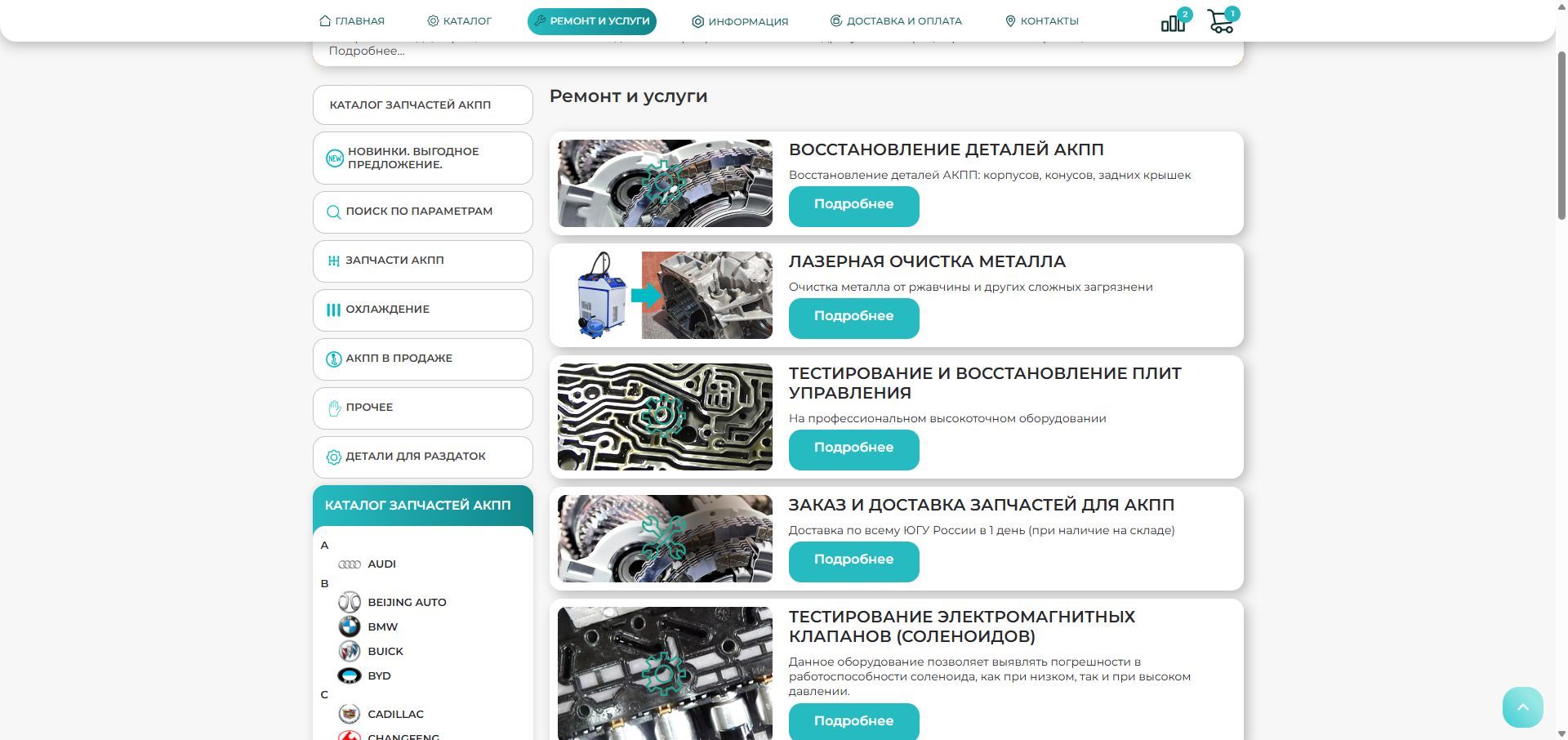The height and width of the screenshot is (740, 1568).
Task: Click the Buick logo icon
Action: click(350, 651)
